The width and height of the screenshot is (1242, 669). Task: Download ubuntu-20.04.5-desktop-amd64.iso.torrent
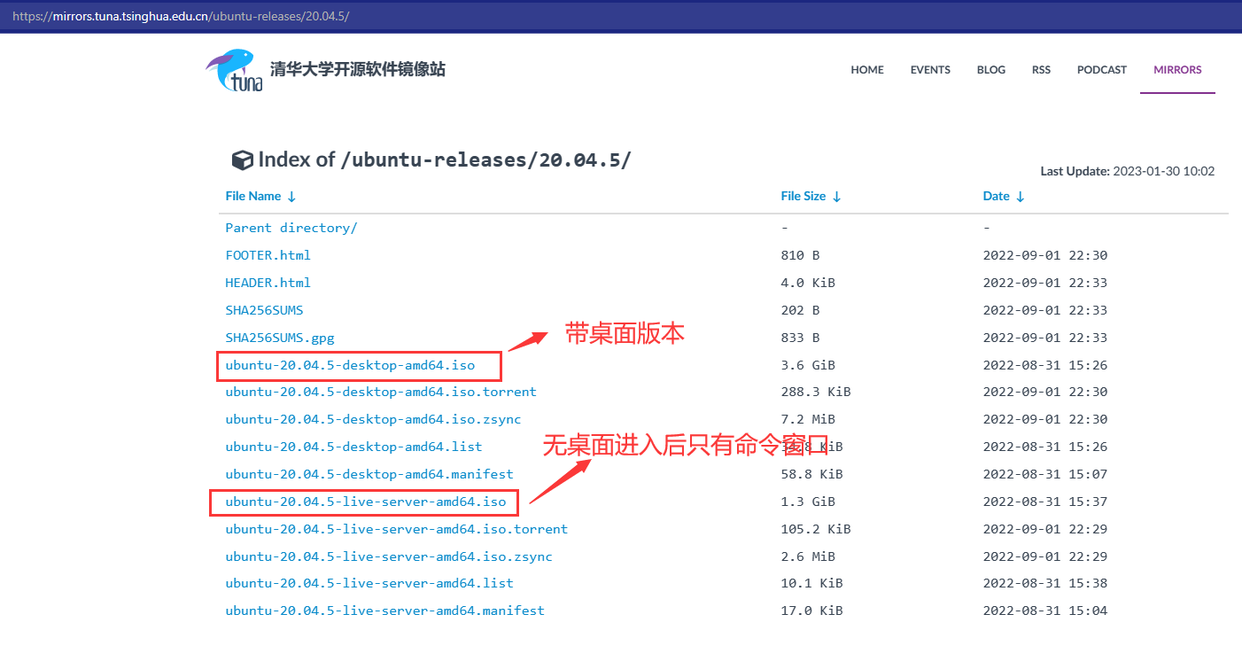pyautogui.click(x=381, y=392)
